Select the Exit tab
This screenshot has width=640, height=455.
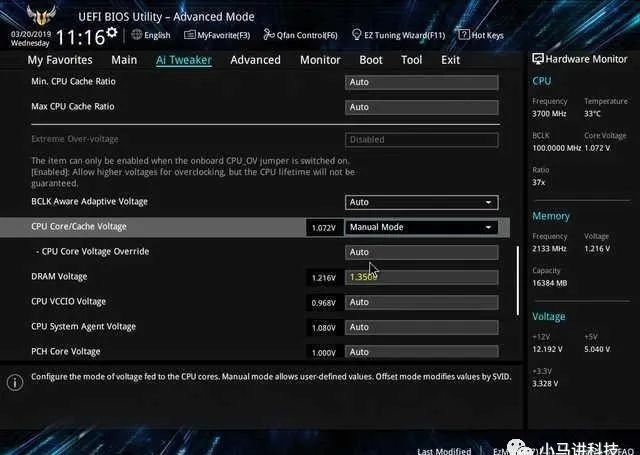450,60
